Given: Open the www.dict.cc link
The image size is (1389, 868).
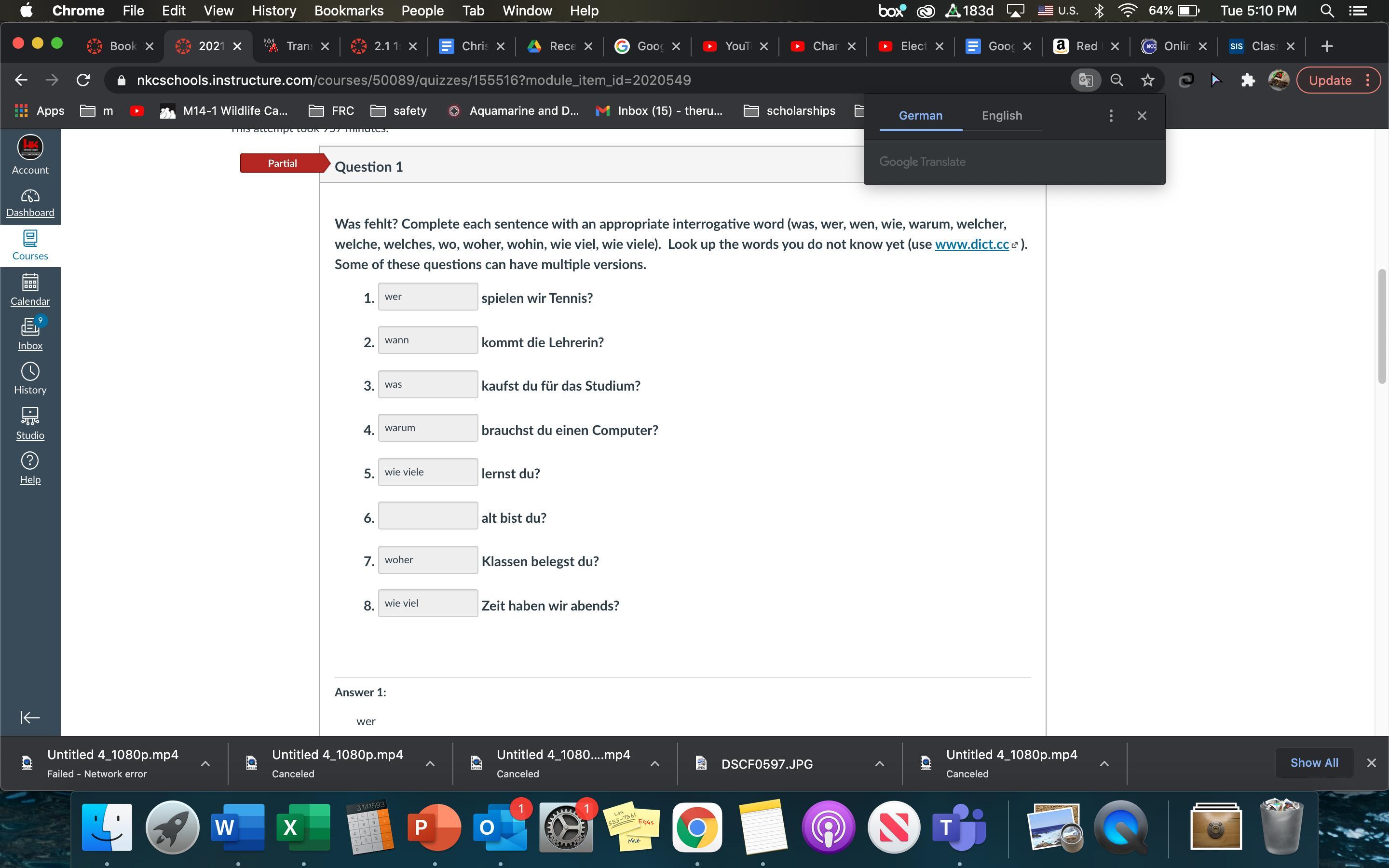Looking at the screenshot, I should pyautogui.click(x=972, y=244).
